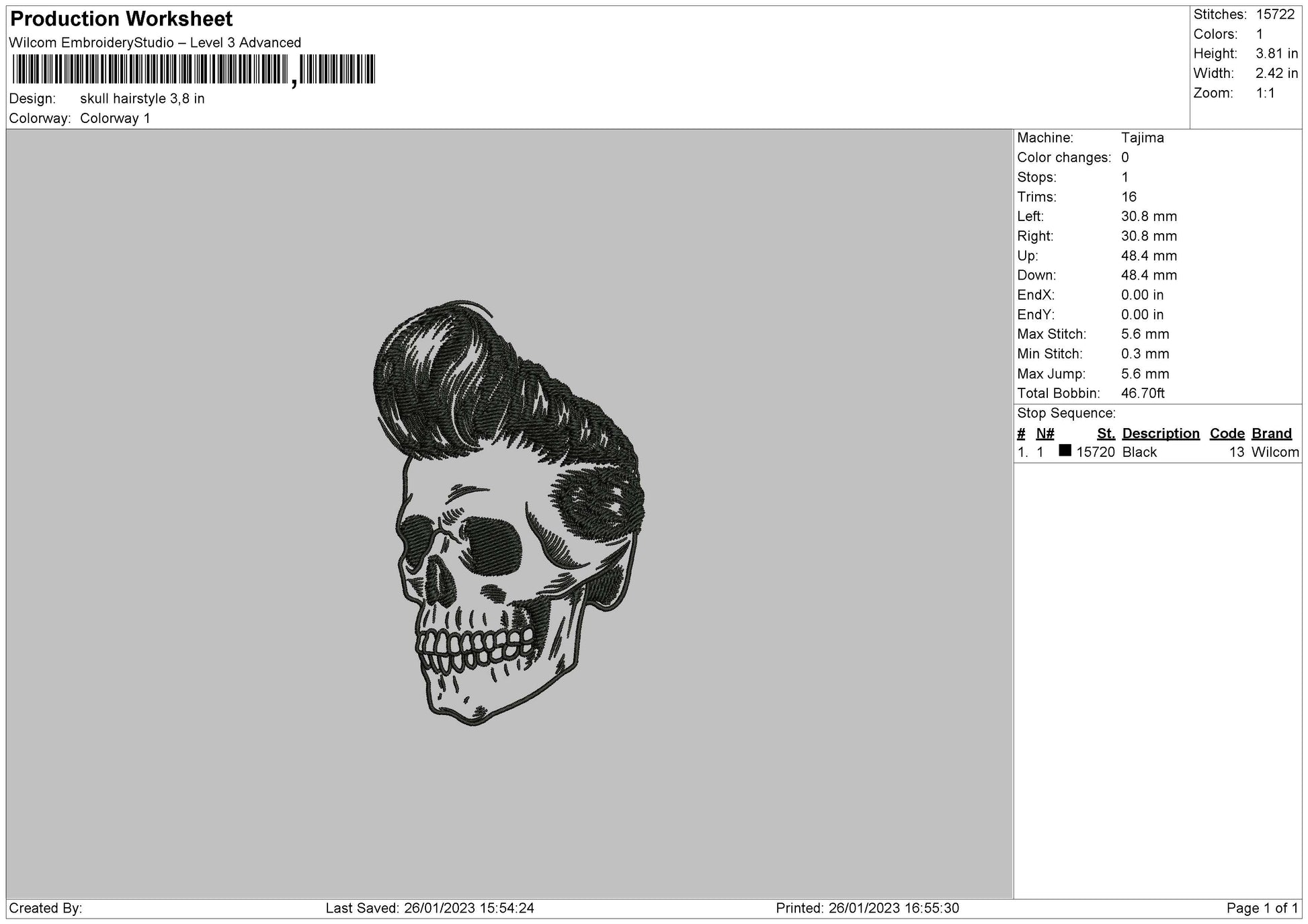Click the Brand column header

1271,433
